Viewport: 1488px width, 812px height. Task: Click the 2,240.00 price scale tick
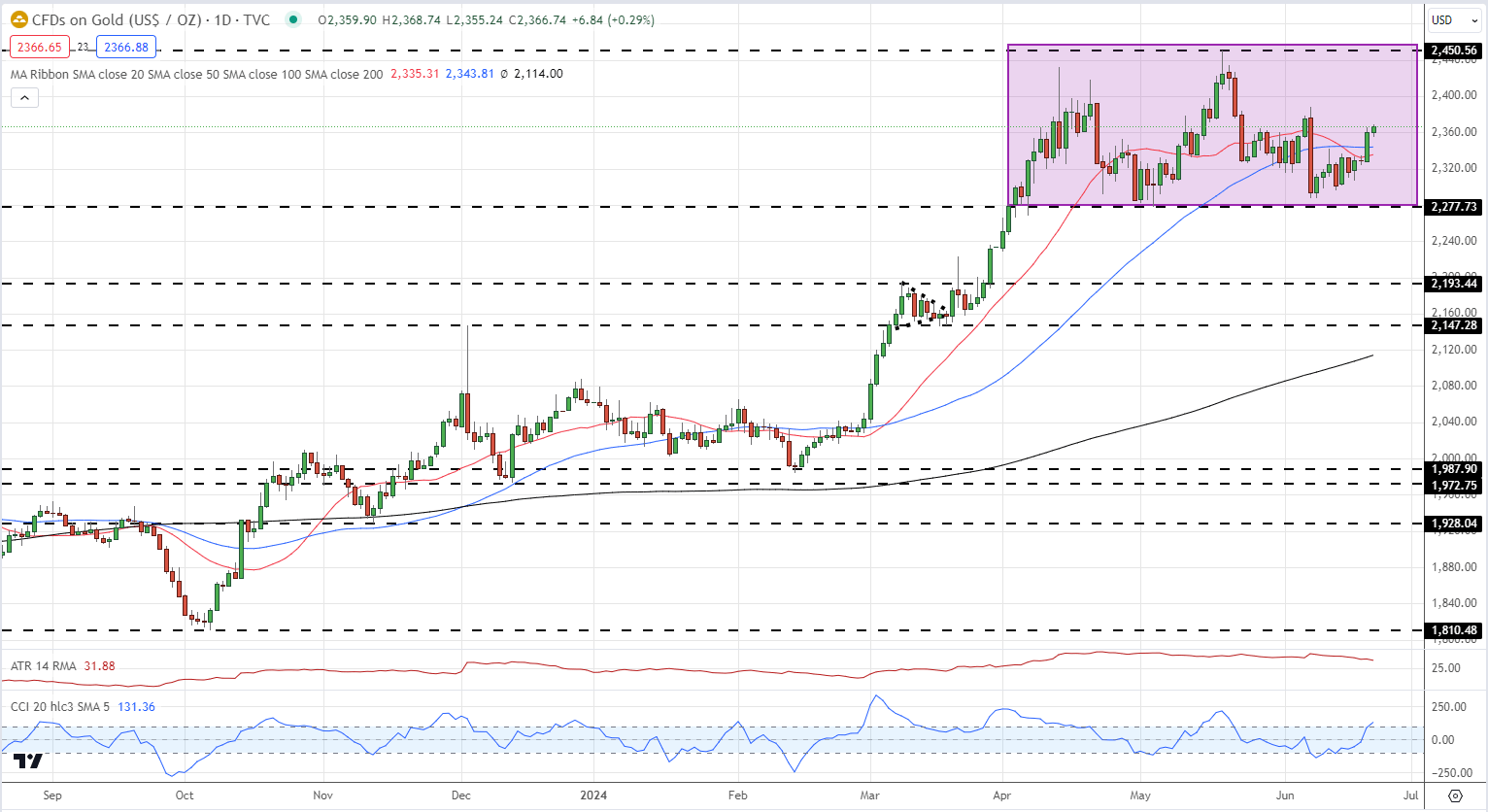[x=1453, y=241]
